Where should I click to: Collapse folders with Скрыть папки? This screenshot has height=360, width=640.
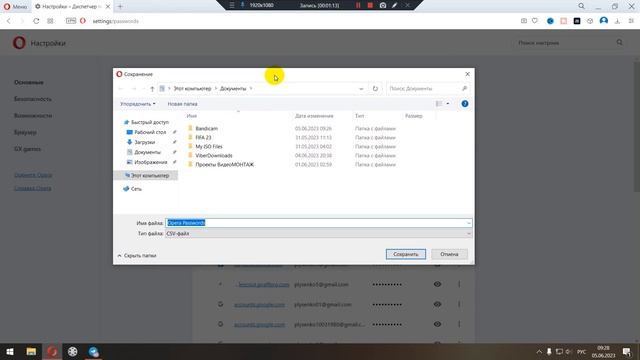click(x=137, y=256)
